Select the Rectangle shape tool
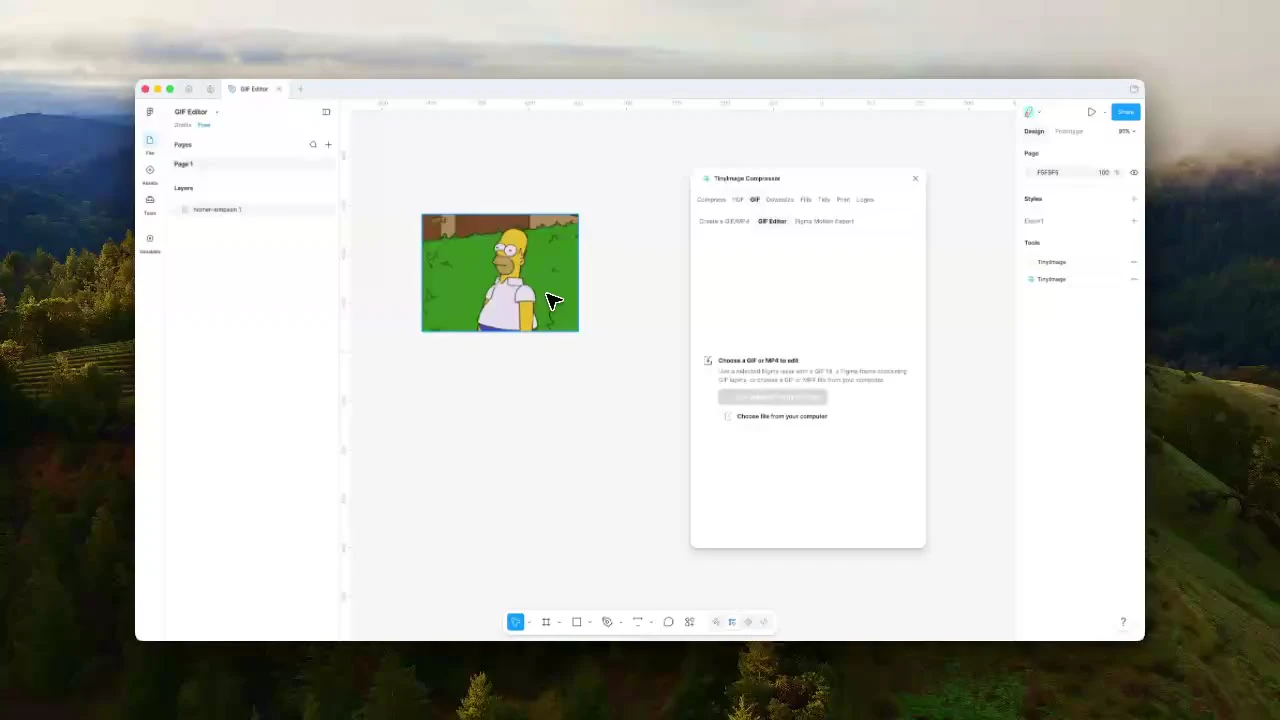The height and width of the screenshot is (720, 1280). (577, 622)
